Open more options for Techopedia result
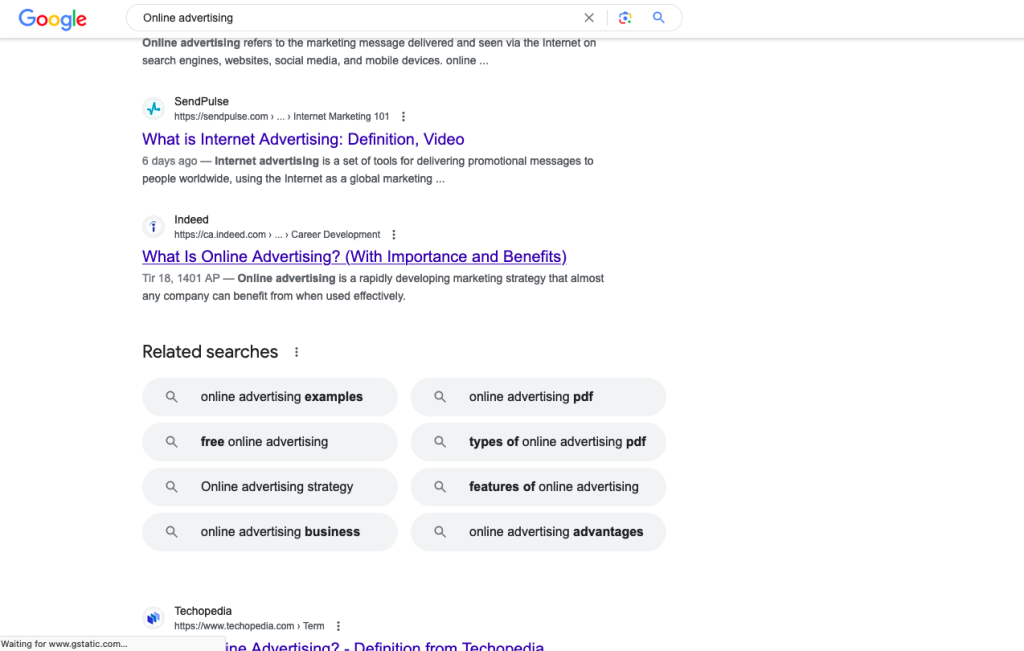Screen dimensions: 1024x651 point(338,626)
